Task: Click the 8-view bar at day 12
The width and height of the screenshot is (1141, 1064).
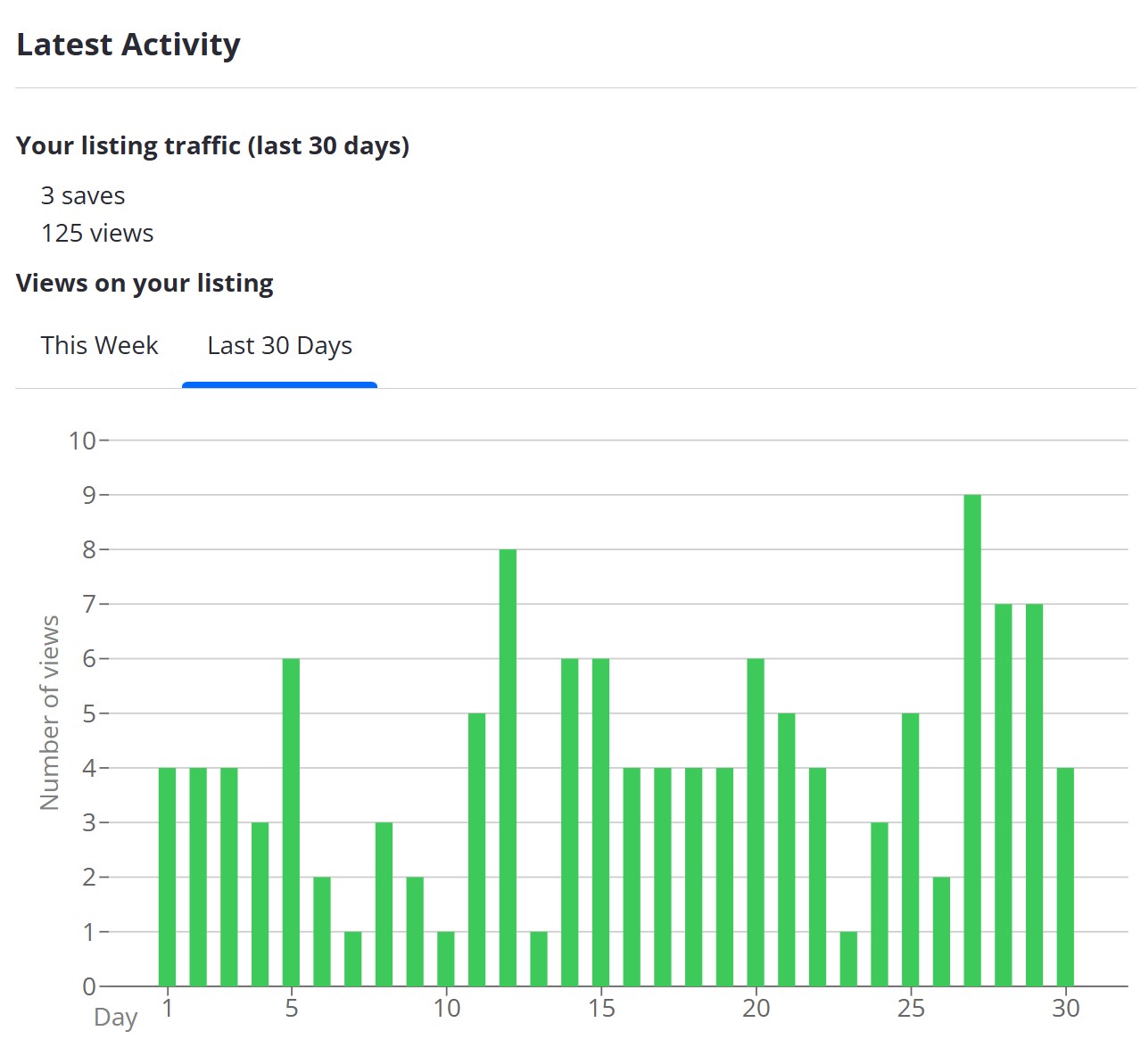Action: point(508,767)
